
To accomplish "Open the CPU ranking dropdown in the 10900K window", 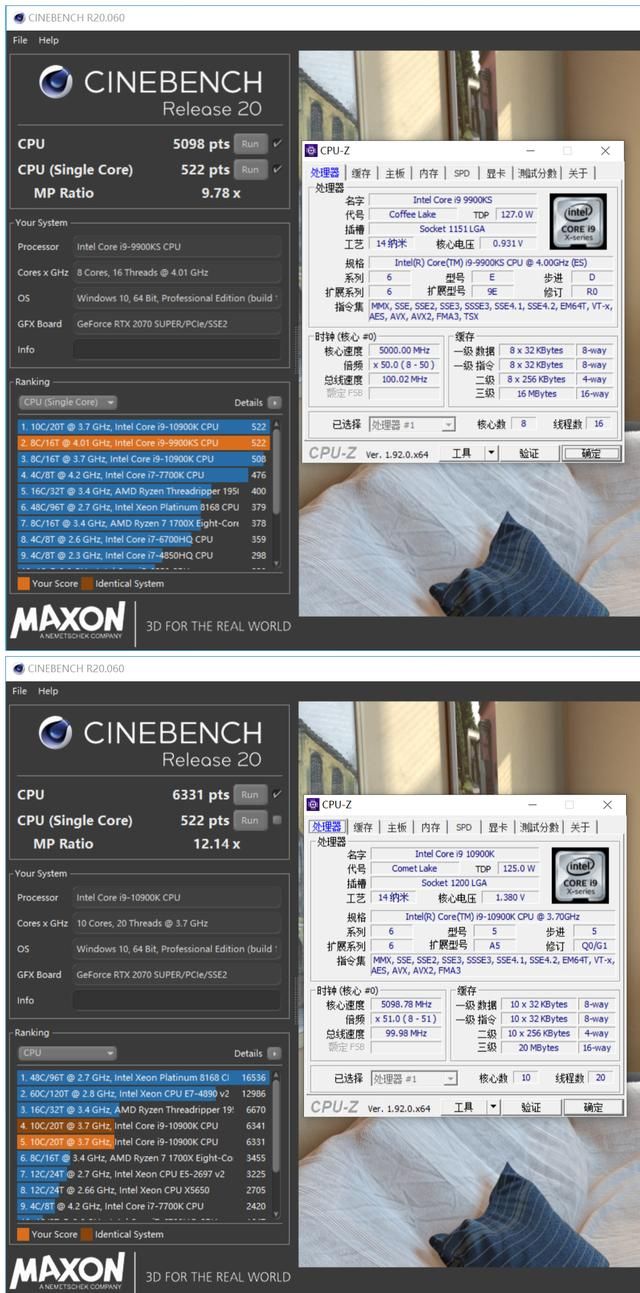I will [67, 1053].
